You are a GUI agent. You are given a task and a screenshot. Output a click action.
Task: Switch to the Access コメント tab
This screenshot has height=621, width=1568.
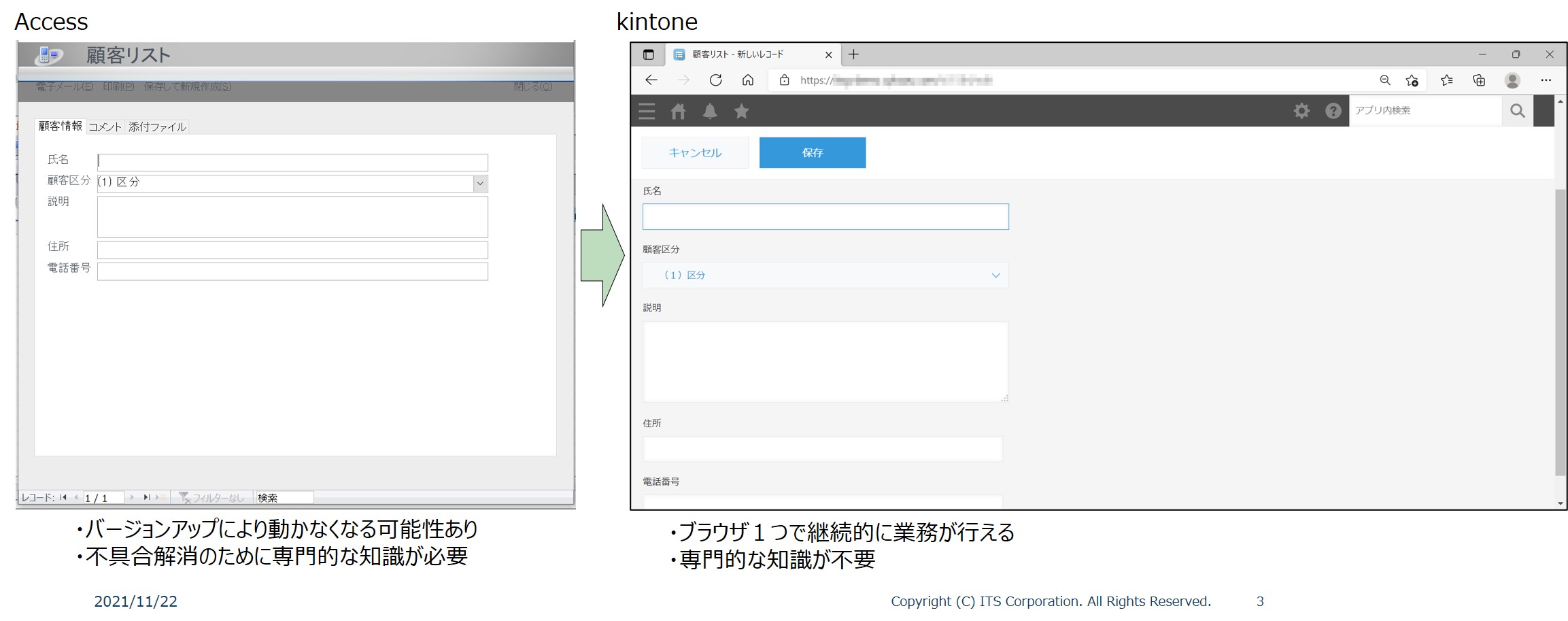click(x=105, y=127)
